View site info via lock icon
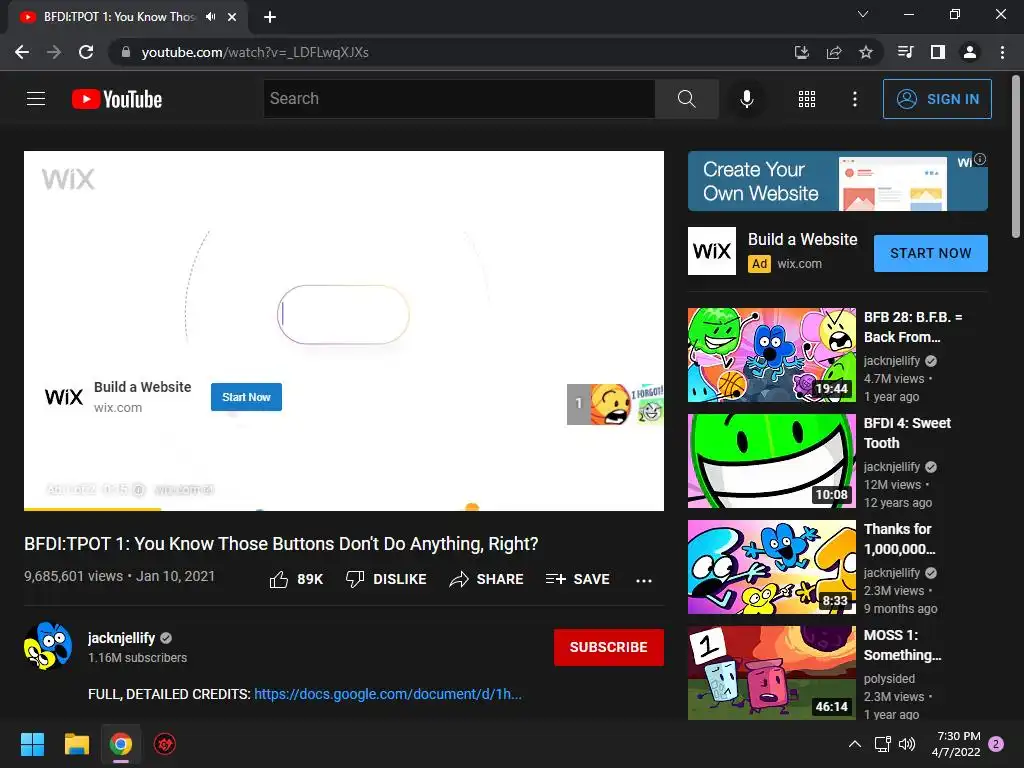The height and width of the screenshot is (768, 1024). pos(126,52)
